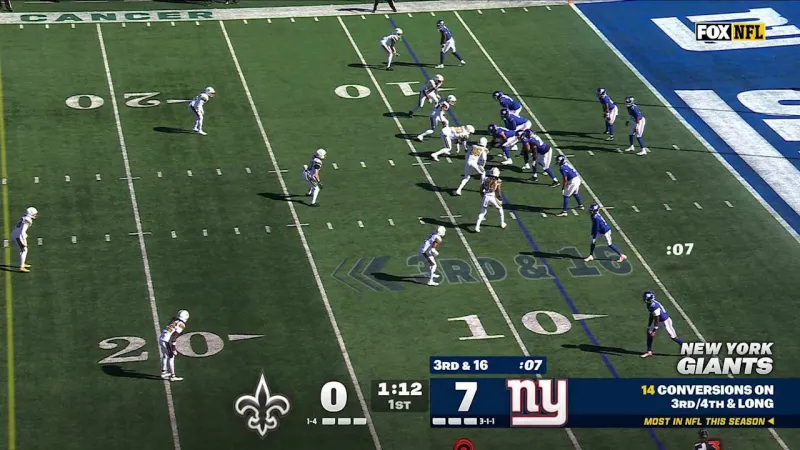This screenshot has height=450, width=800.
Task: Select the Giants score "7"
Action: (465, 396)
